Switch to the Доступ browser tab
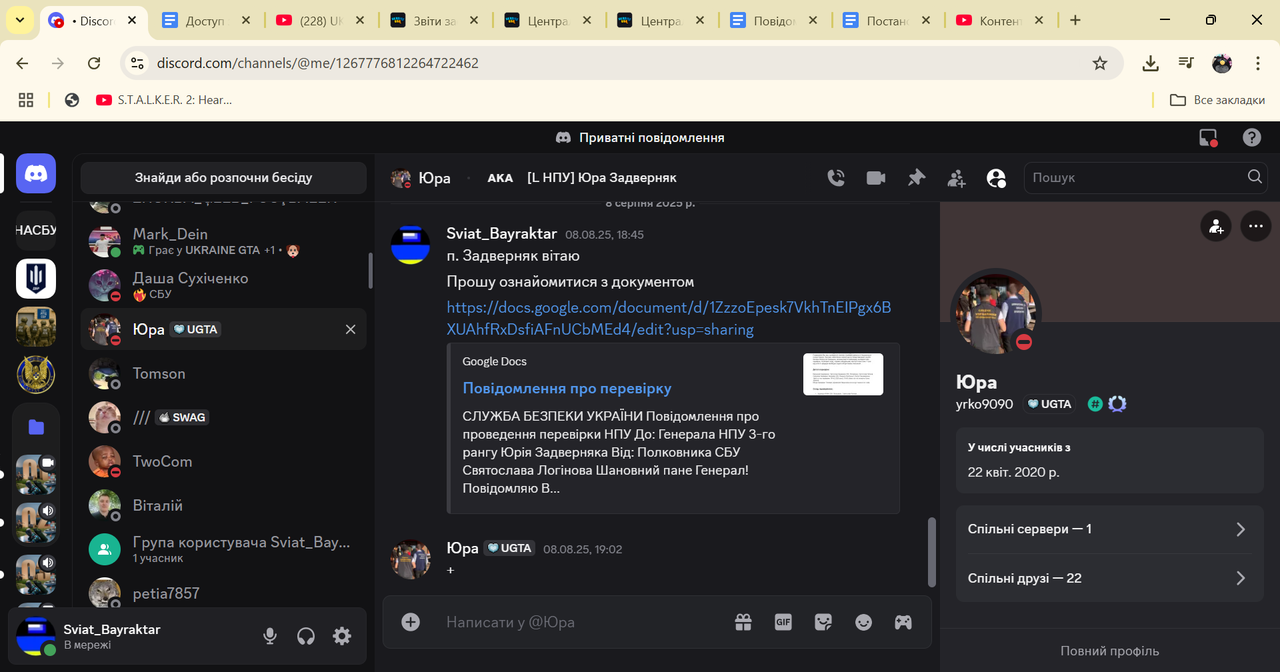The width and height of the screenshot is (1280, 672). 208,20
